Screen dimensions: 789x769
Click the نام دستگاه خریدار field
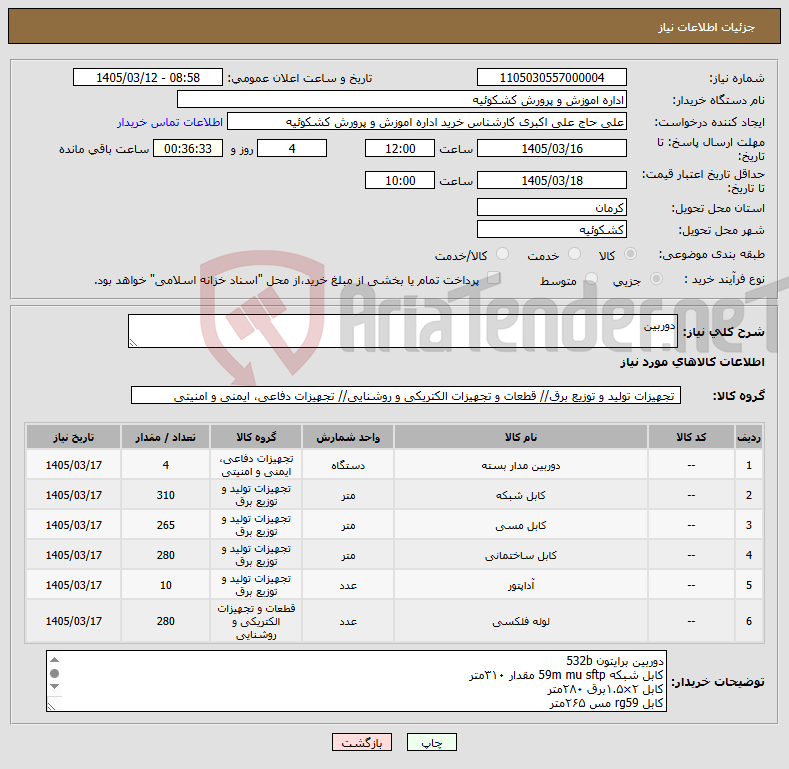click(402, 100)
